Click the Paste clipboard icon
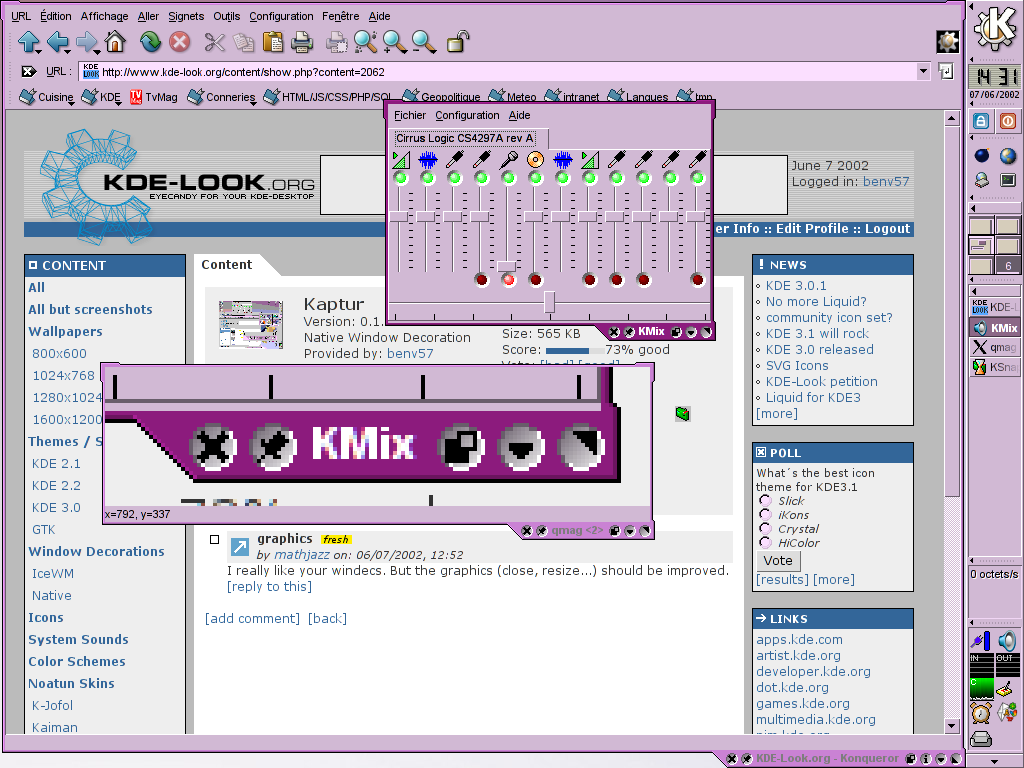This screenshot has height=768, width=1024. (x=272, y=42)
